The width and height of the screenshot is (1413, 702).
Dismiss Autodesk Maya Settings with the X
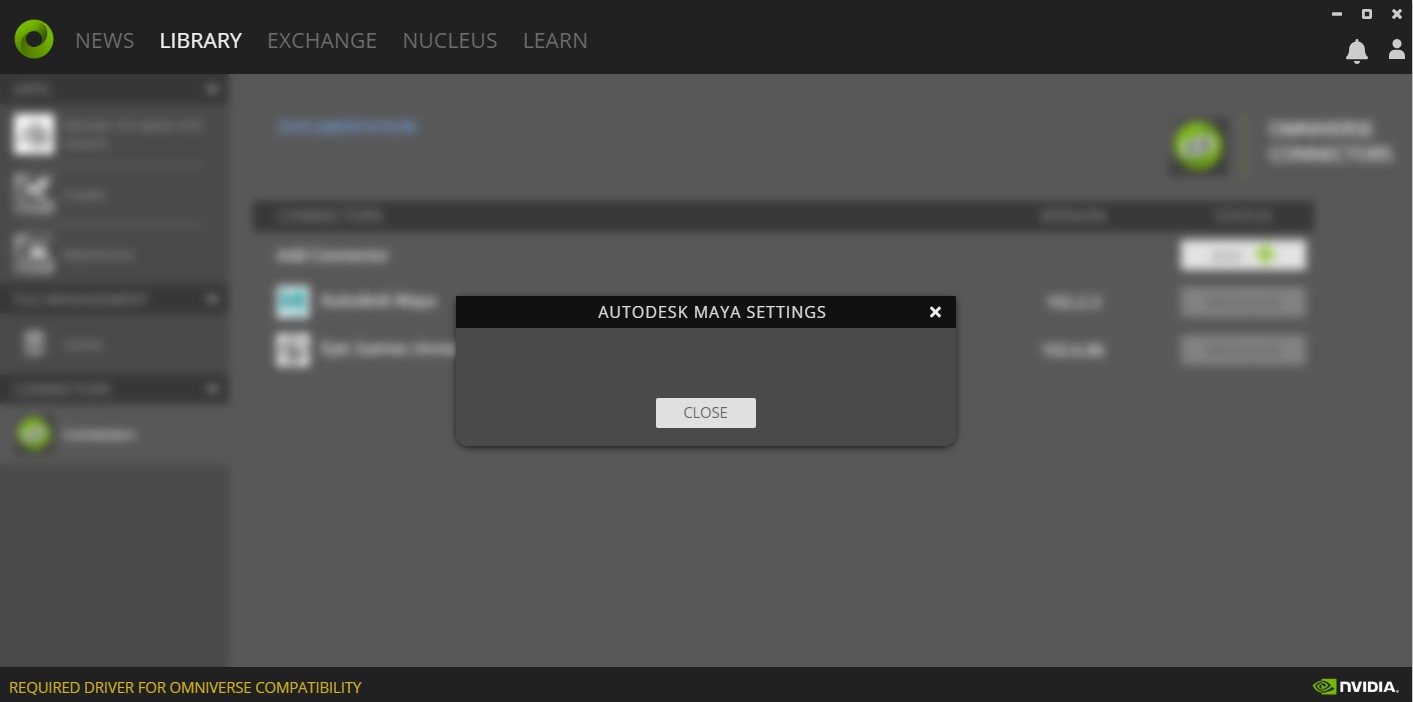935,312
